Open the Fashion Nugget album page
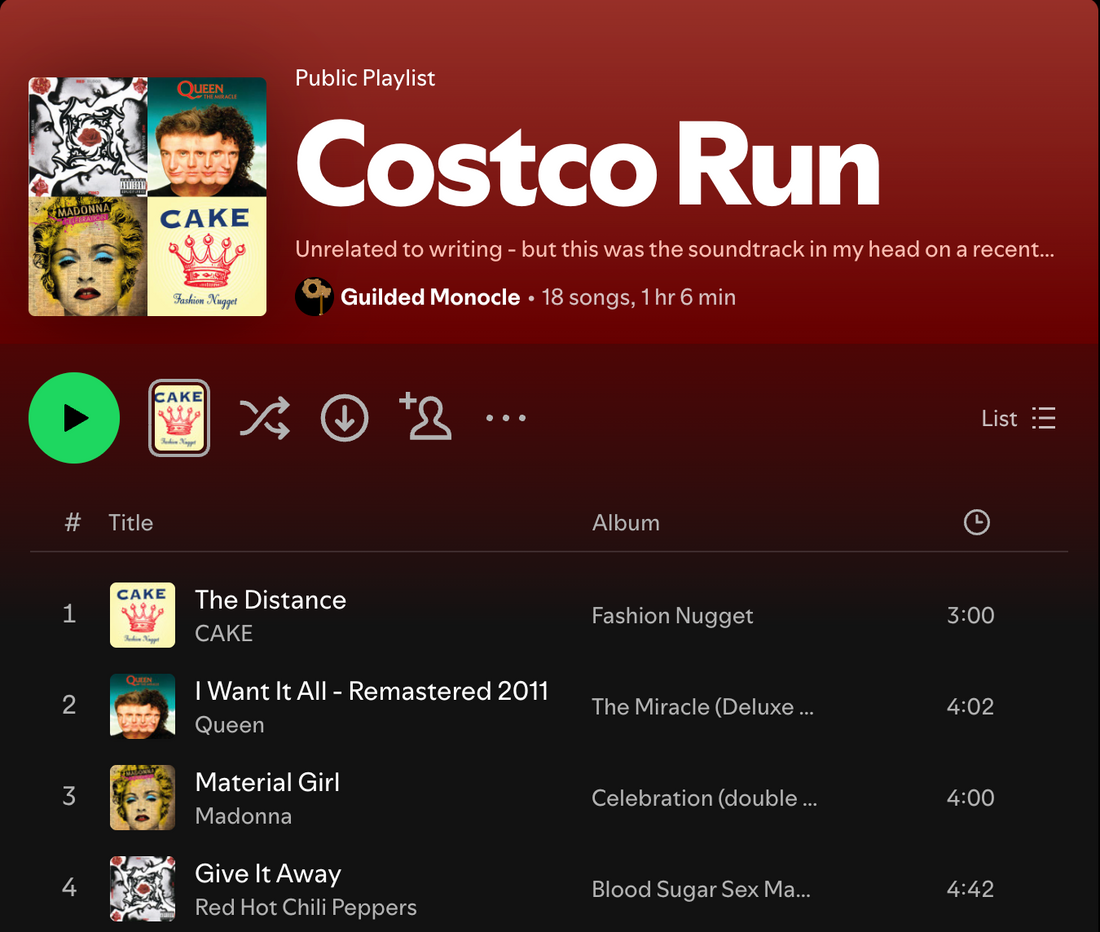 (x=672, y=615)
